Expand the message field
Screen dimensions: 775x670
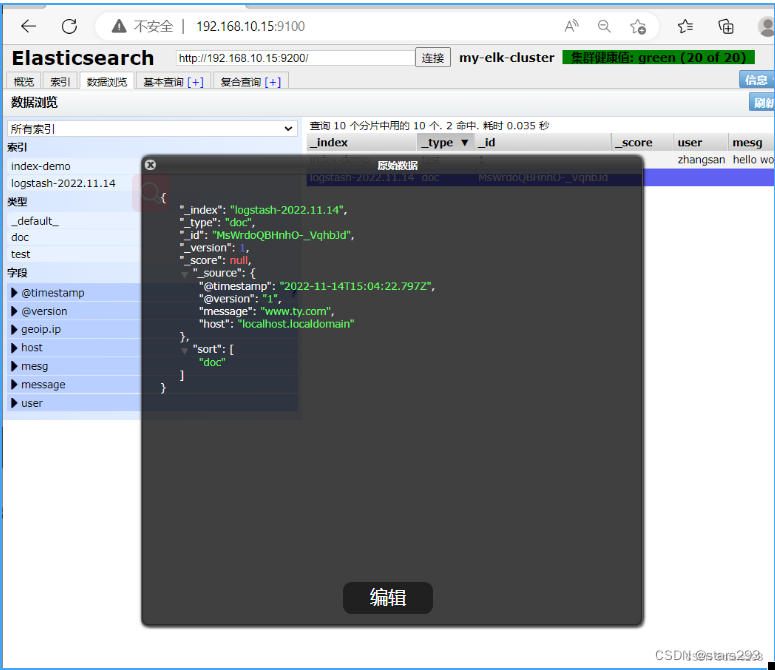pyautogui.click(x=14, y=384)
